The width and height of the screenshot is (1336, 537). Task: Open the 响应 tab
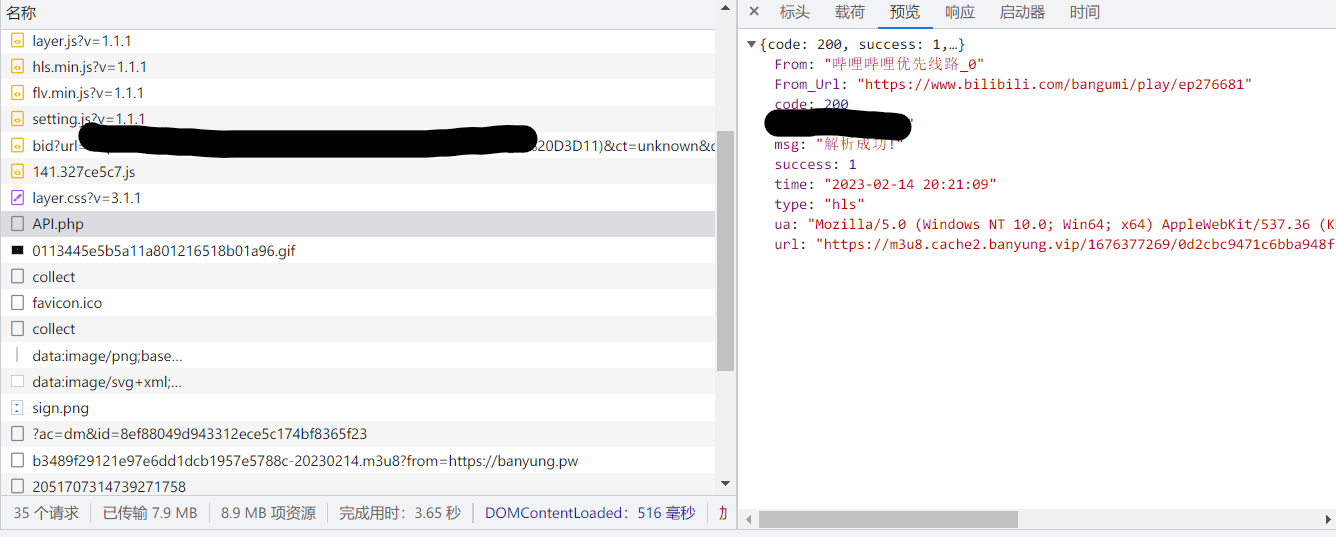[x=959, y=12]
